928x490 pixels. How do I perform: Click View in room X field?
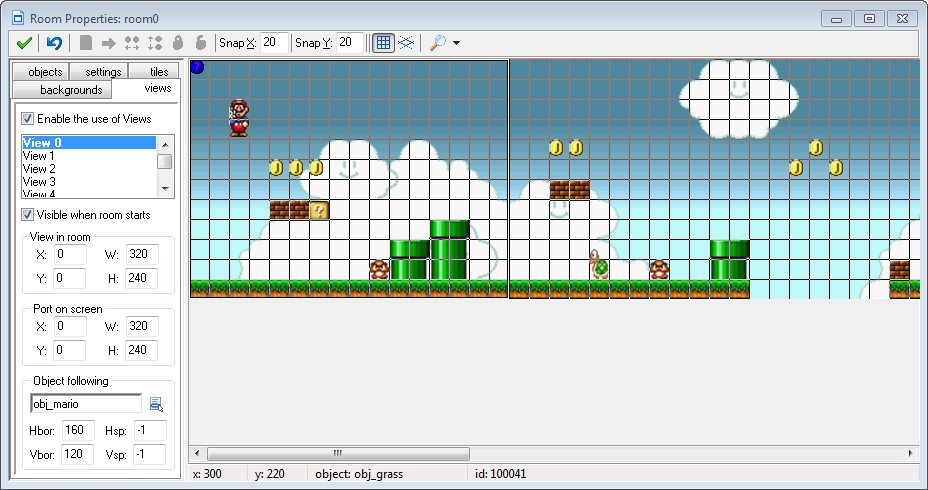[70, 254]
